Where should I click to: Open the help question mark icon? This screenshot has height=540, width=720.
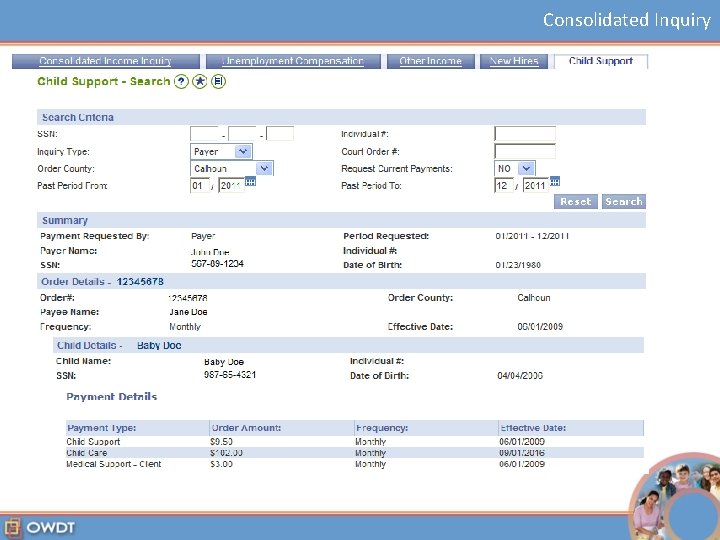coord(181,82)
